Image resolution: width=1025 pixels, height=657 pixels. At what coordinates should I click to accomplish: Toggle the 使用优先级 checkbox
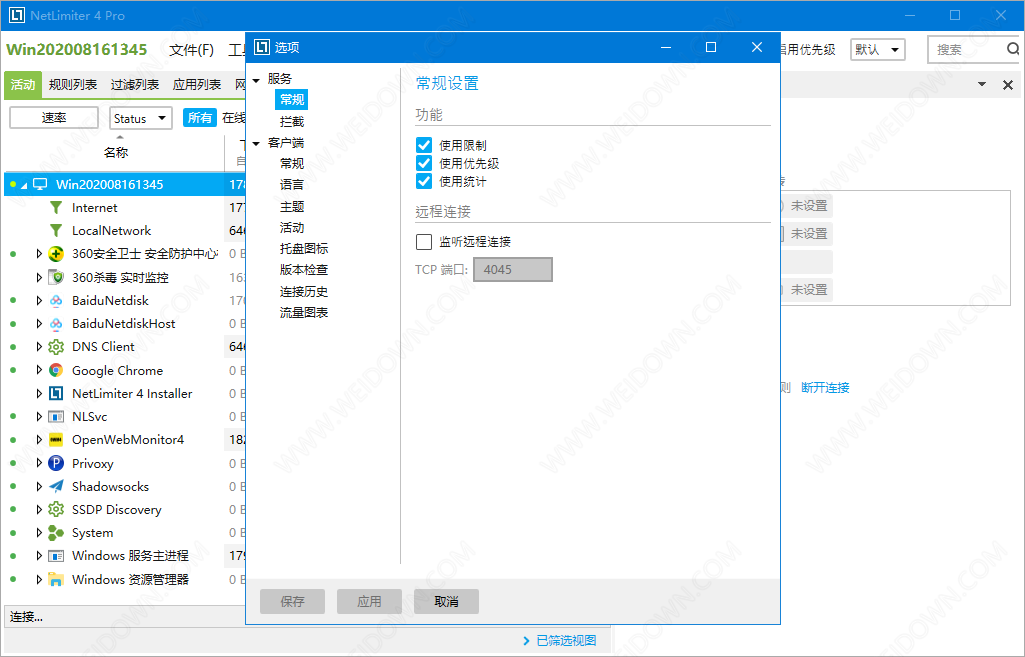pyautogui.click(x=424, y=163)
